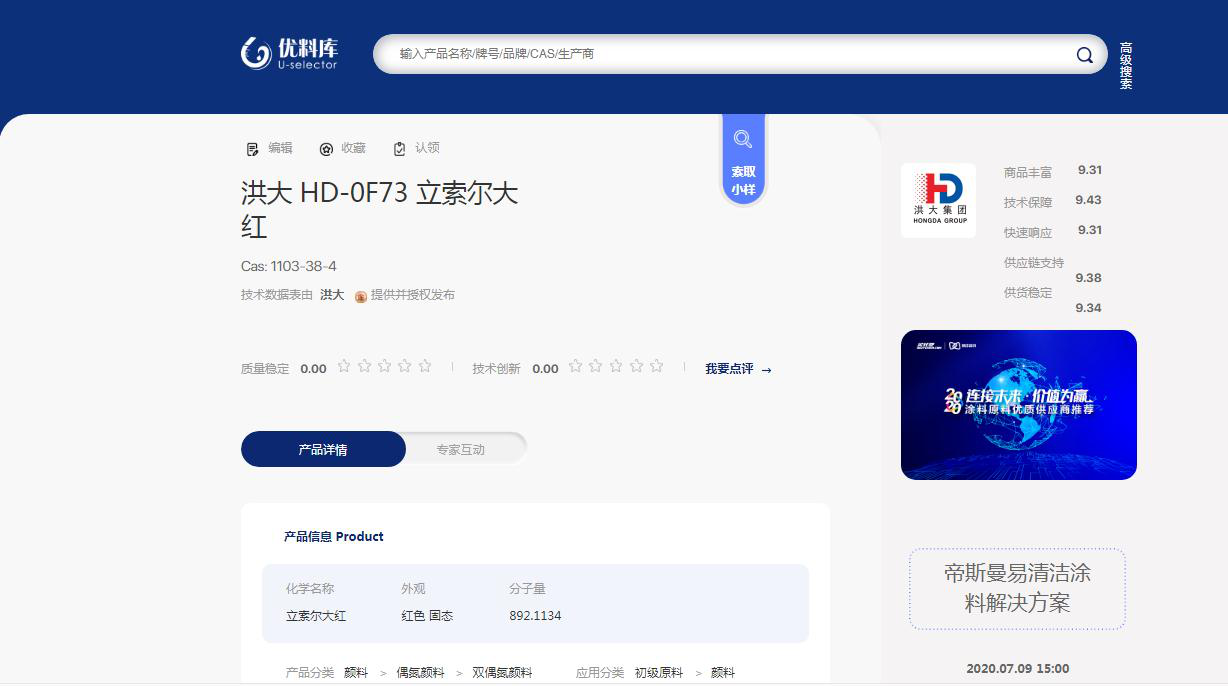The width and height of the screenshot is (1228, 686).
Task: Switch to the 专家互动 tab
Action: tap(460, 449)
